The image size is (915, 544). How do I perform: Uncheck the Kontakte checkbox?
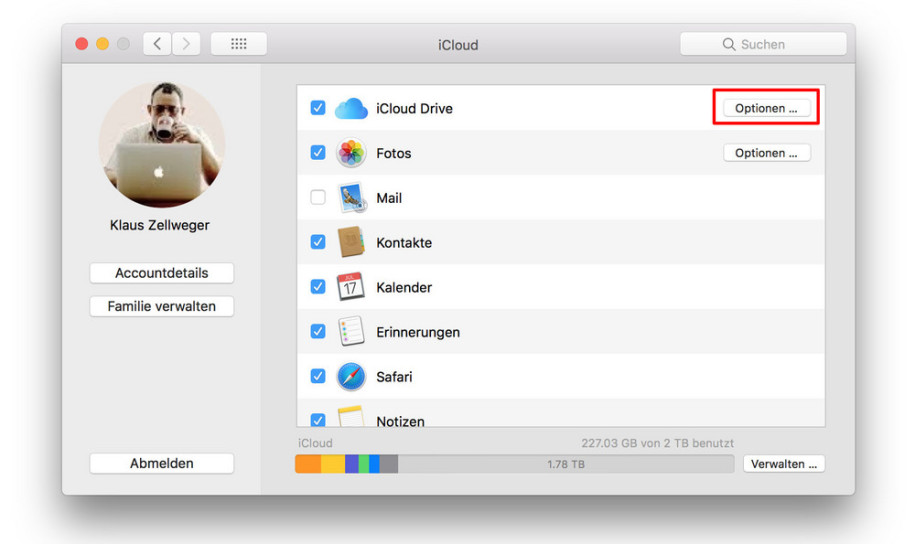coord(318,242)
